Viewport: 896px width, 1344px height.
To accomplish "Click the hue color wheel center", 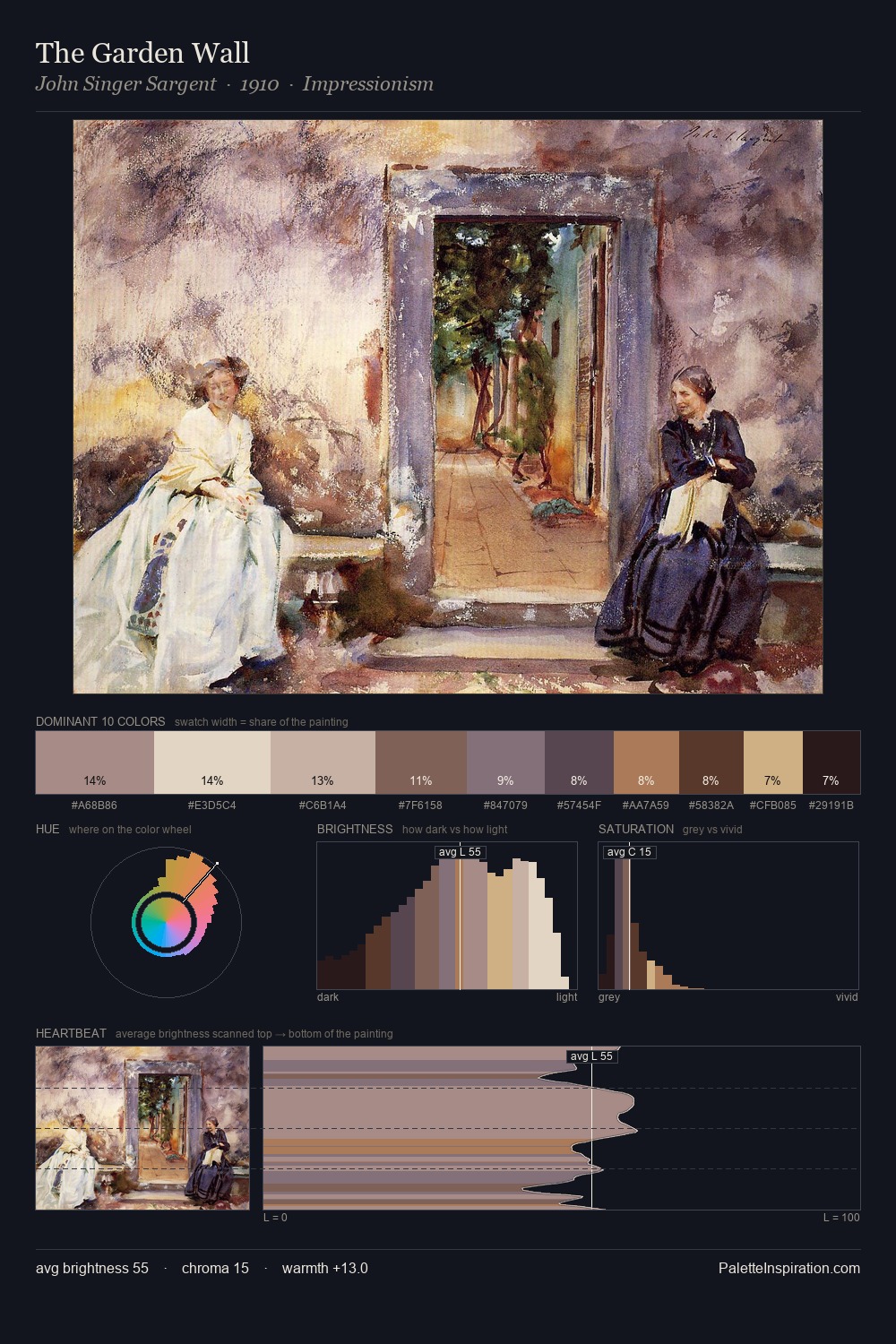I will click(x=166, y=921).
